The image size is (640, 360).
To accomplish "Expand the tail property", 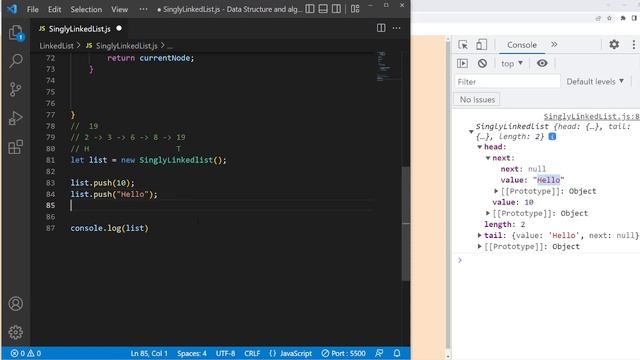I will (480, 235).
